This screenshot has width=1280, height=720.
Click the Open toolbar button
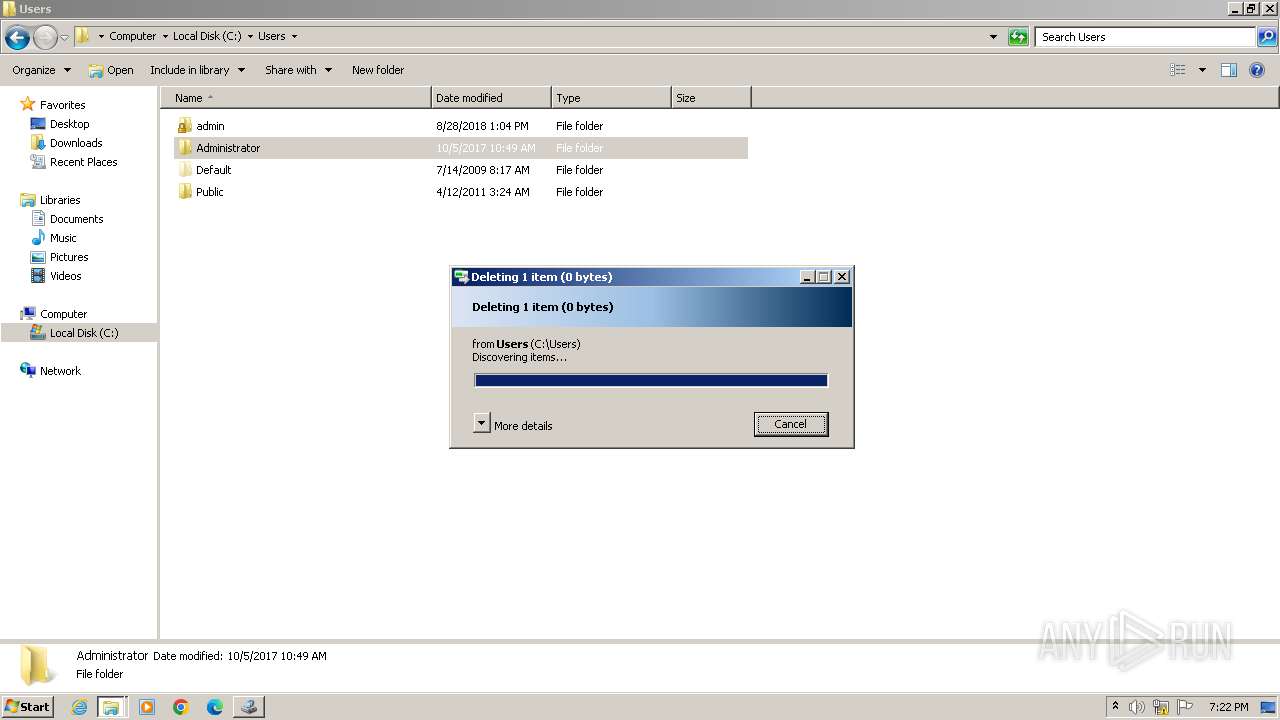click(x=111, y=70)
